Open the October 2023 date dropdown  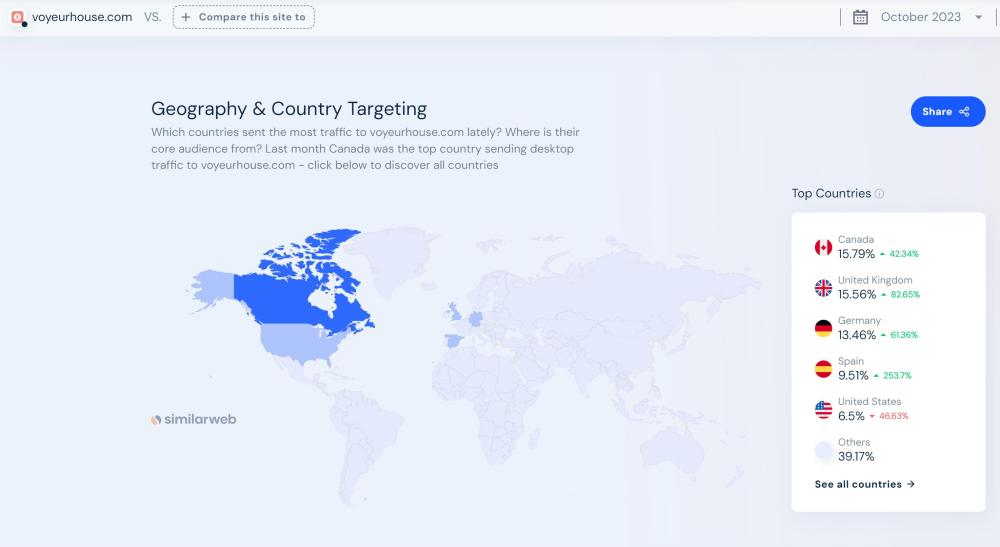pyautogui.click(x=920, y=17)
